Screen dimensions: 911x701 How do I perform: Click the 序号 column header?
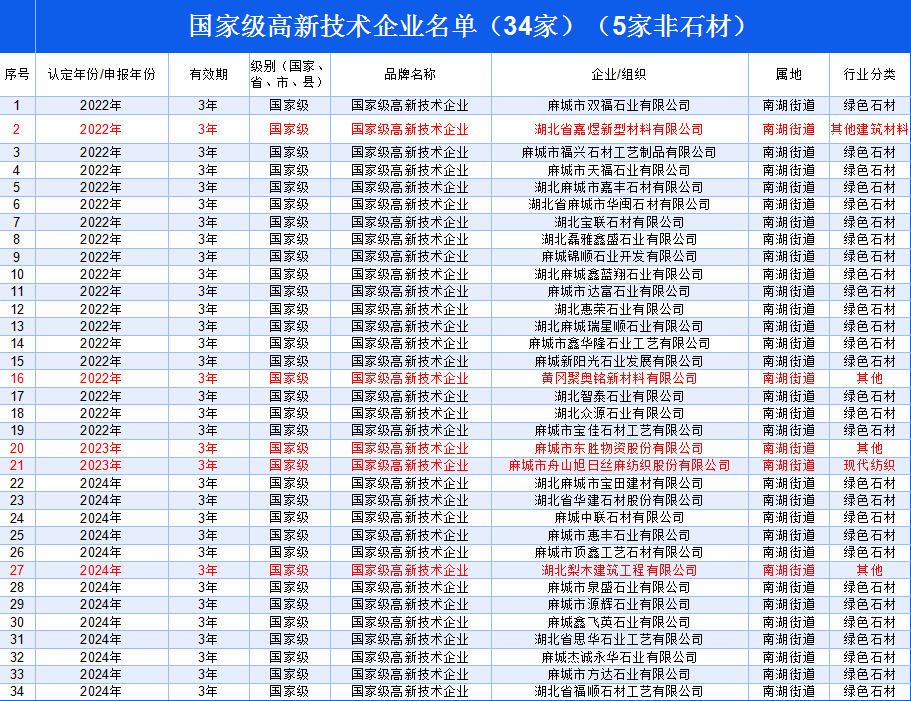pos(17,74)
